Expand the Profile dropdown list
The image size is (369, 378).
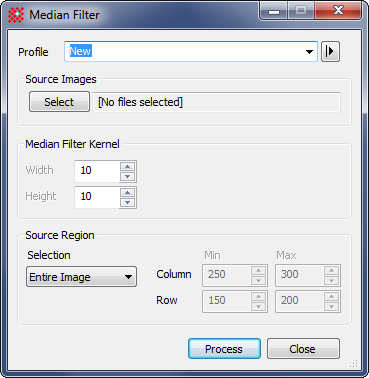click(309, 52)
